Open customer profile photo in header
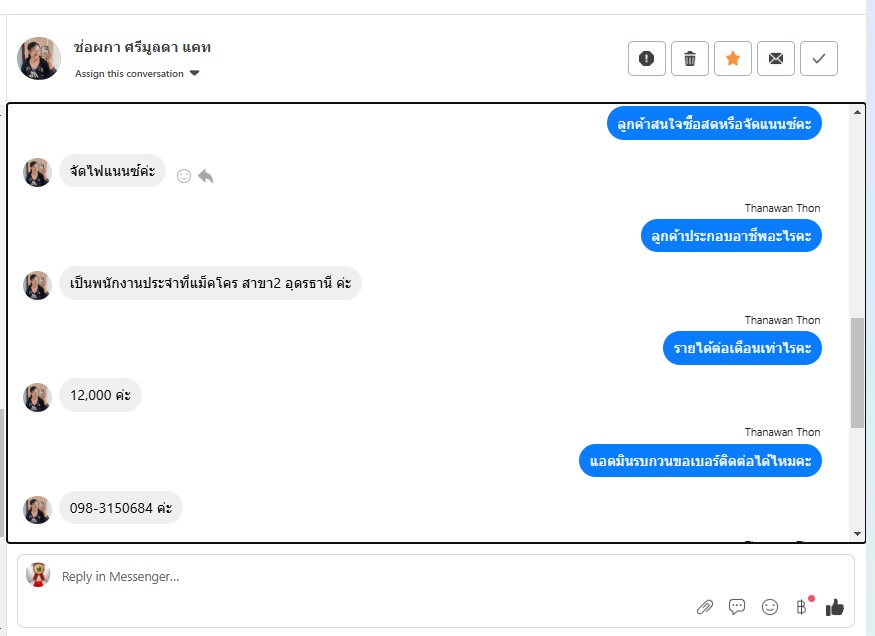875x636 pixels. pyautogui.click(x=39, y=59)
